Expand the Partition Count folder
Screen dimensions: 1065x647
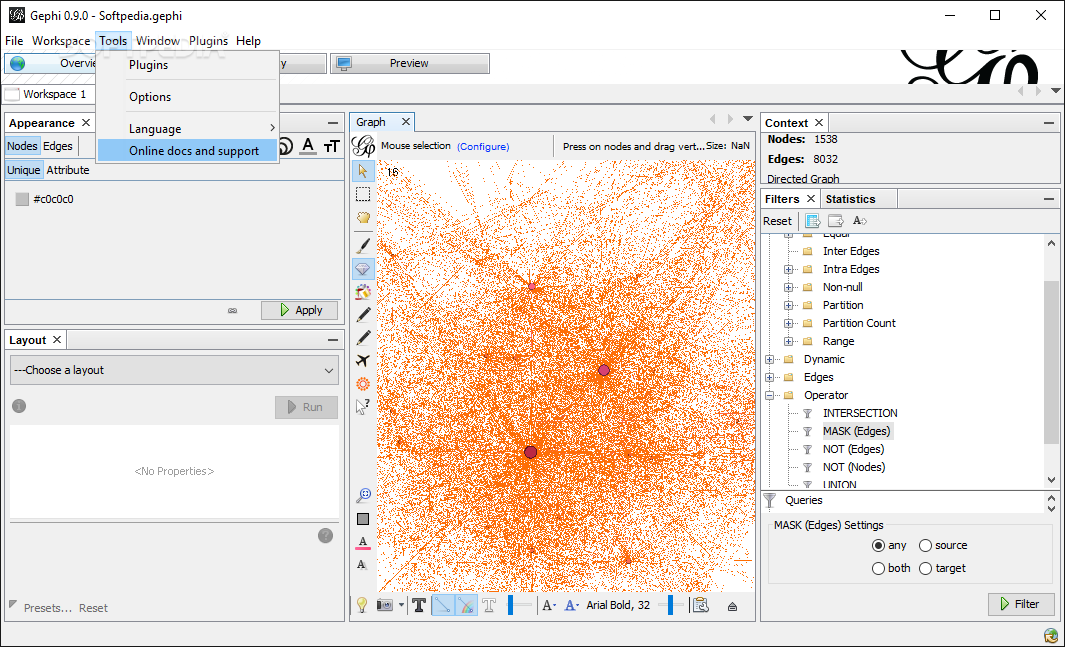(x=789, y=323)
